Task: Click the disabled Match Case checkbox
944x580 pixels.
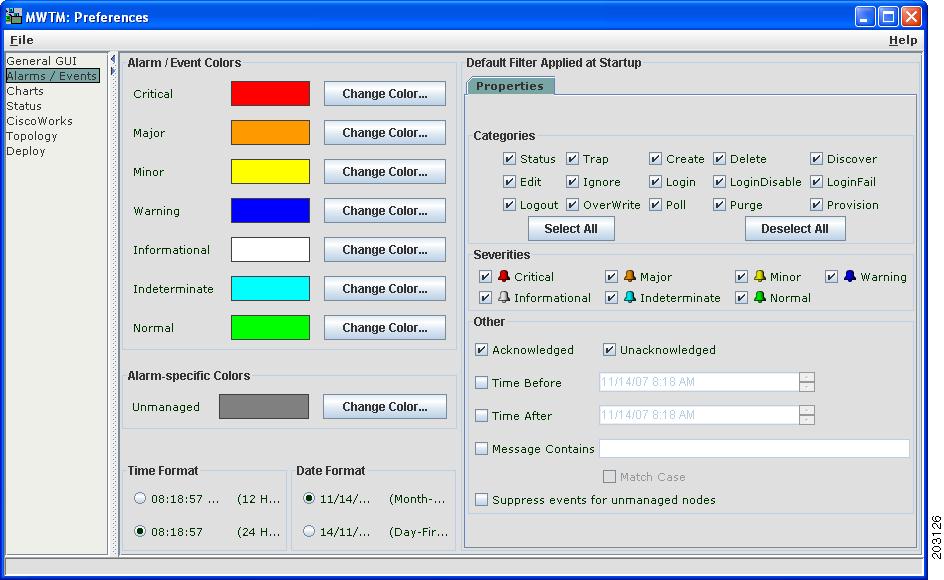Action: point(609,477)
